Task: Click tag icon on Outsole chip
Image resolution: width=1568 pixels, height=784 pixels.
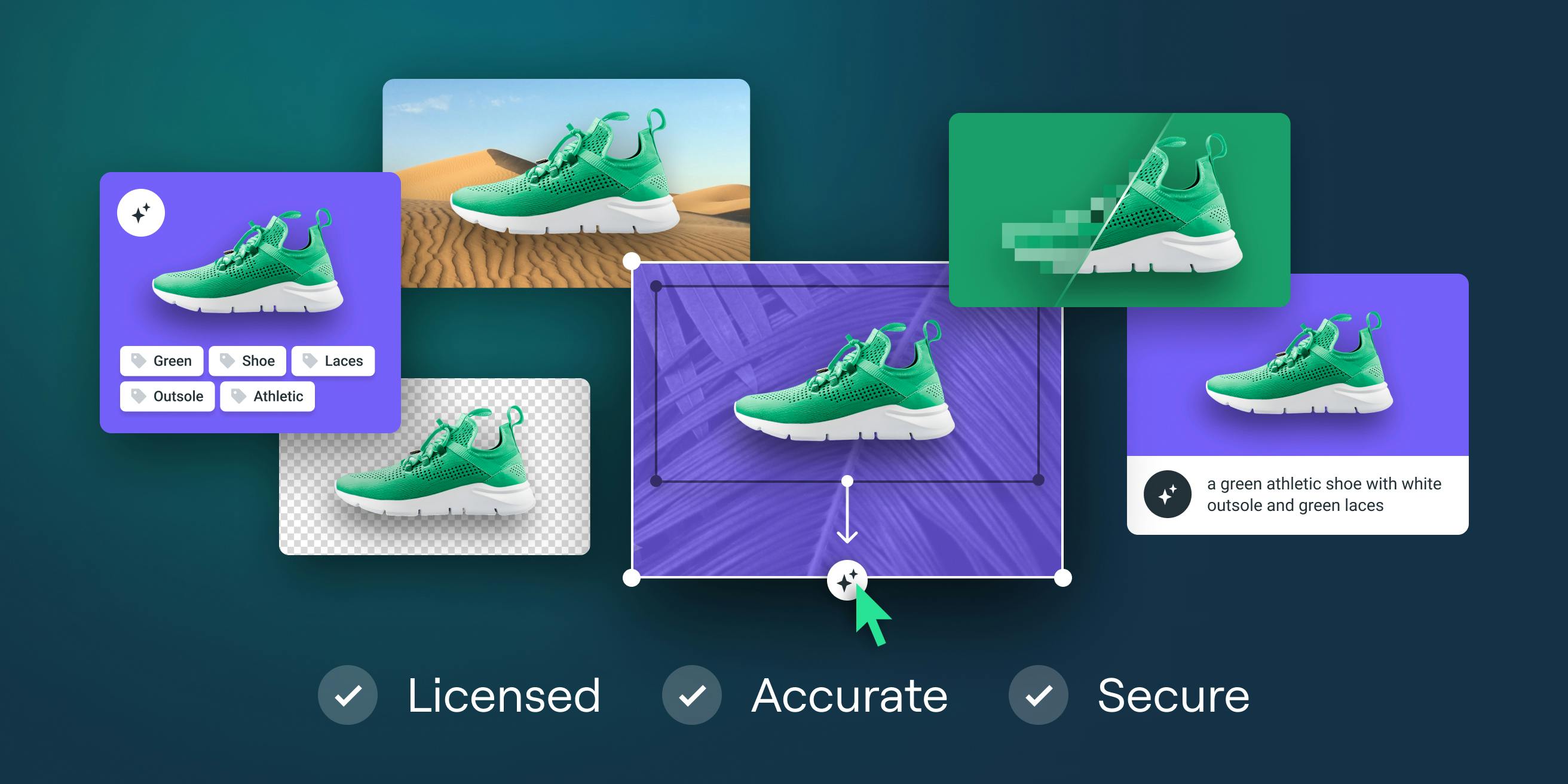Action: coord(139,396)
